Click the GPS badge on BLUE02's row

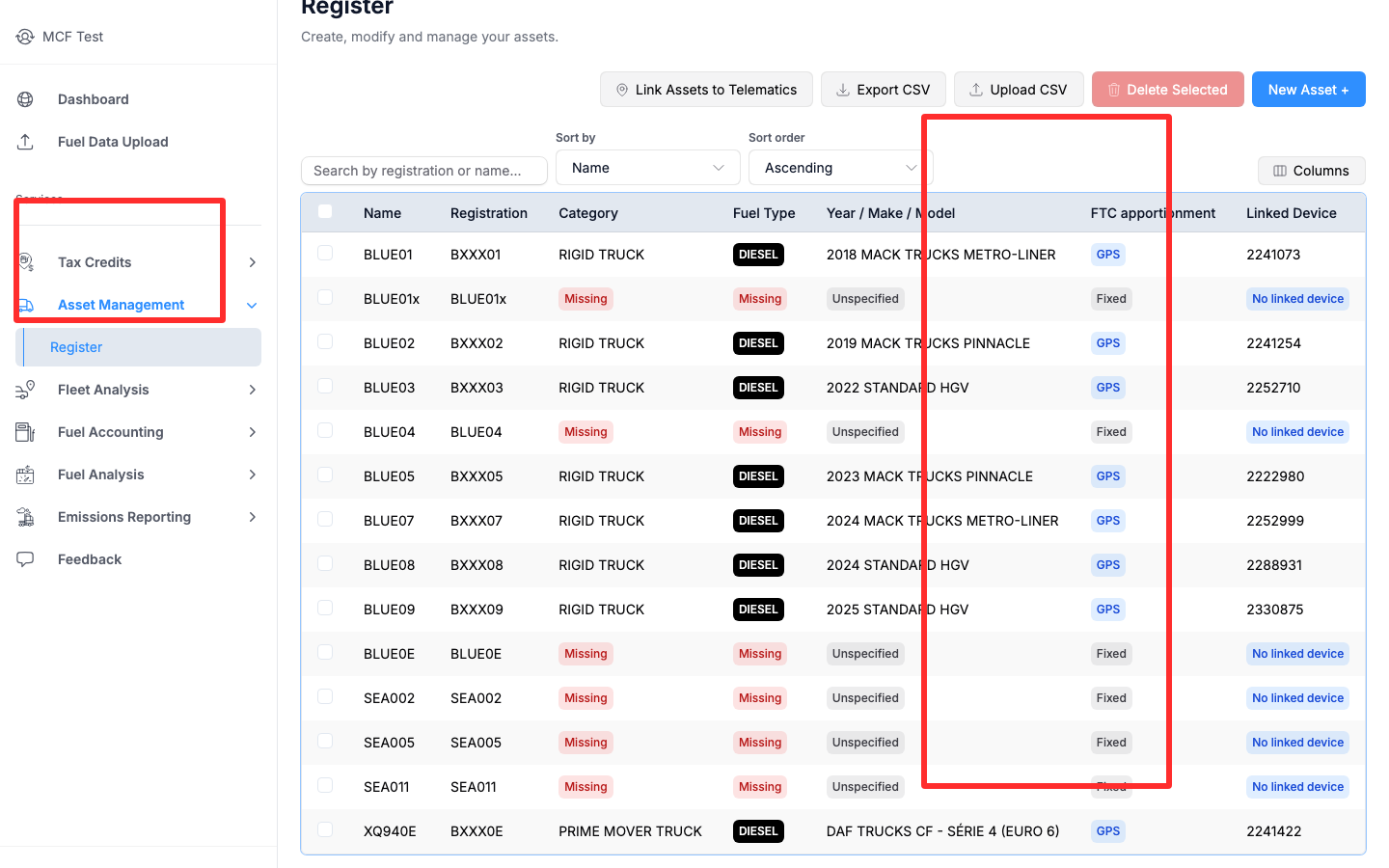1107,342
